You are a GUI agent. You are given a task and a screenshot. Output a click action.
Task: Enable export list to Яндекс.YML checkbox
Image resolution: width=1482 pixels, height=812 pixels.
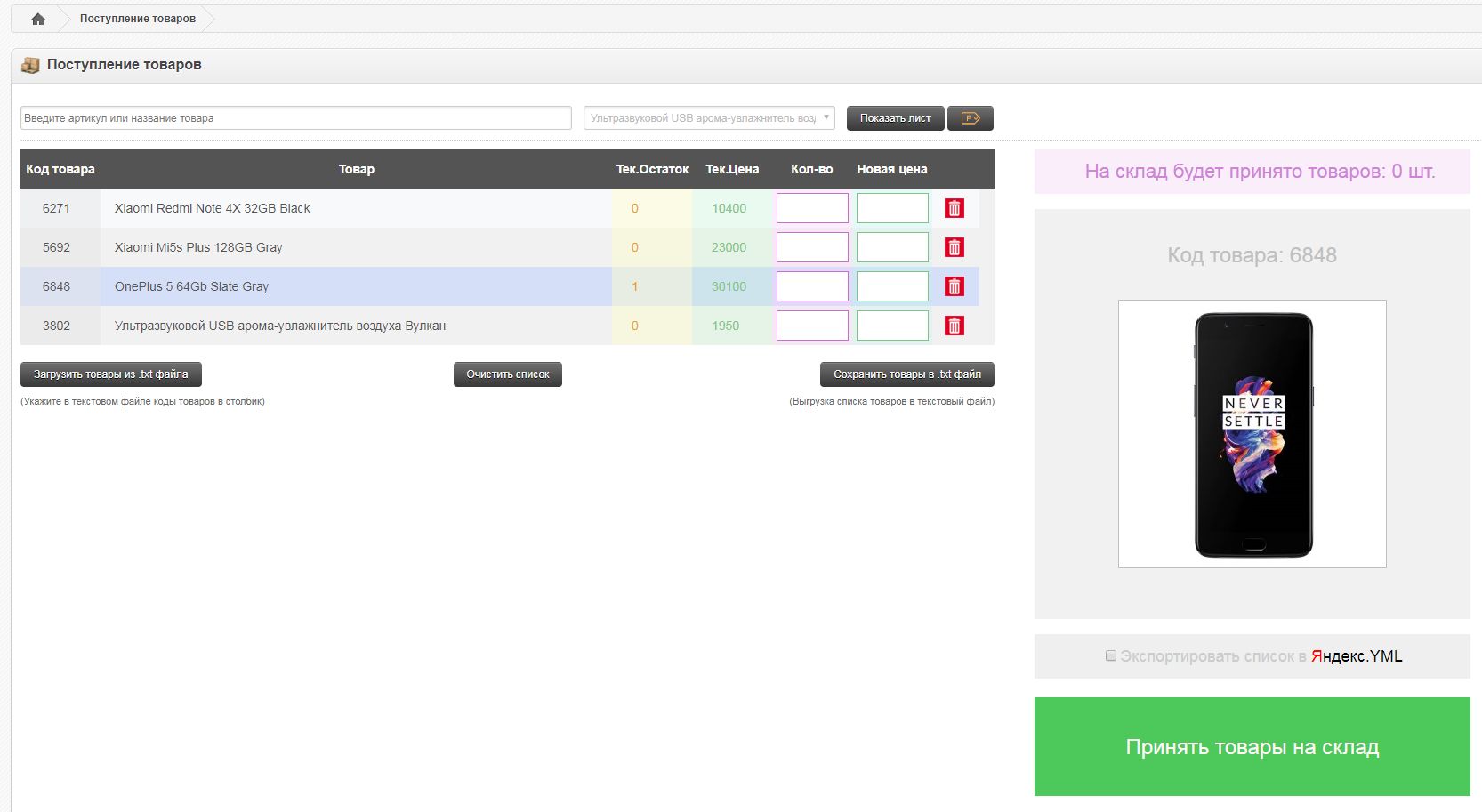coord(1110,655)
